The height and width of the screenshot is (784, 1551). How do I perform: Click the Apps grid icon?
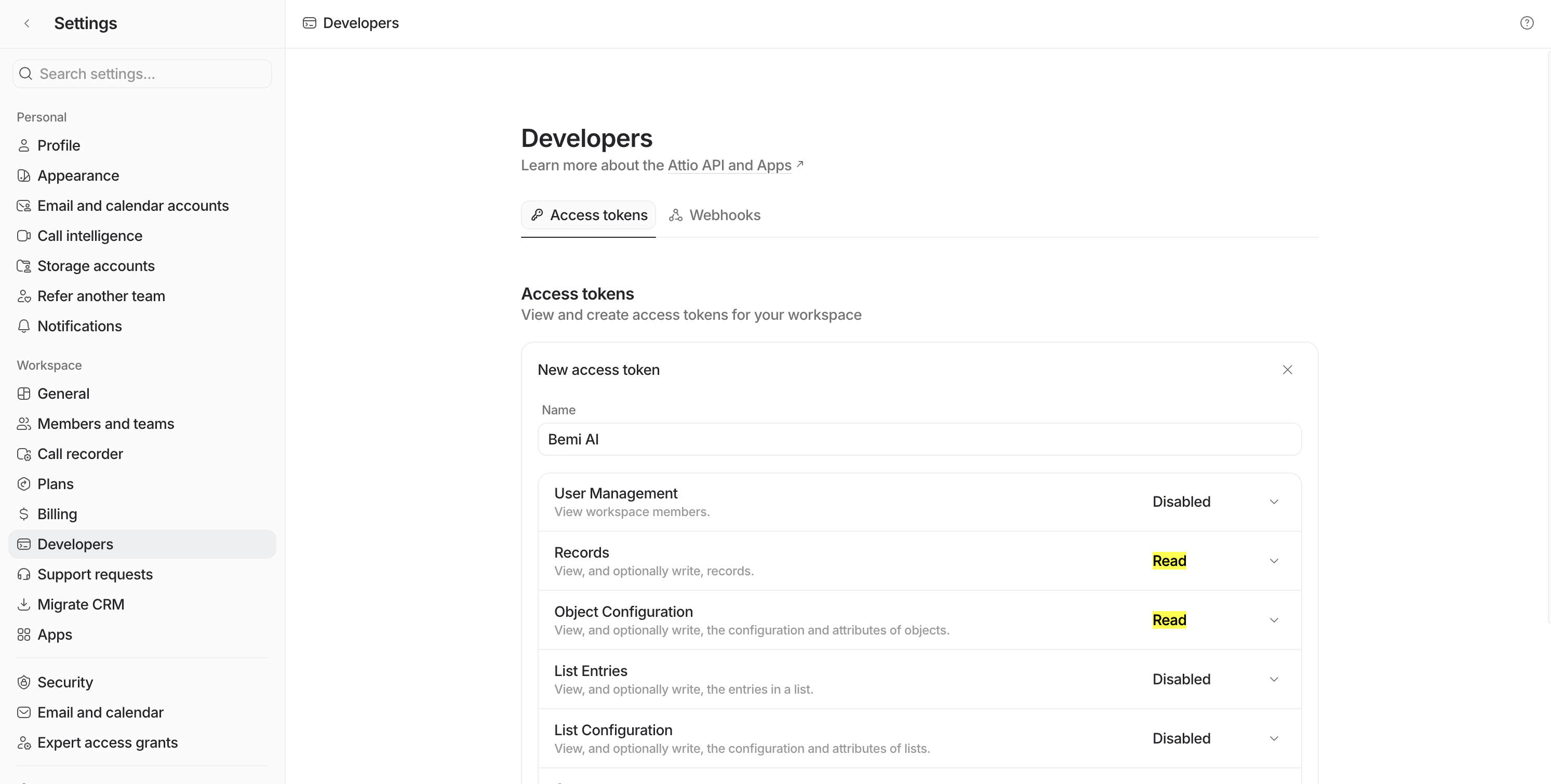pyautogui.click(x=23, y=635)
